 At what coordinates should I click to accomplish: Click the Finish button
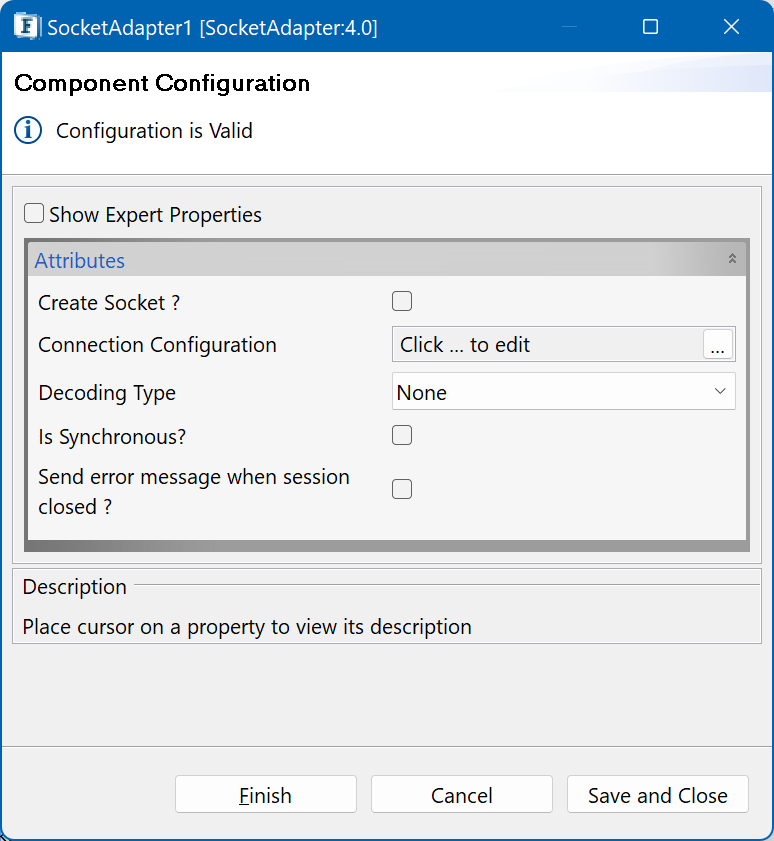click(x=266, y=794)
